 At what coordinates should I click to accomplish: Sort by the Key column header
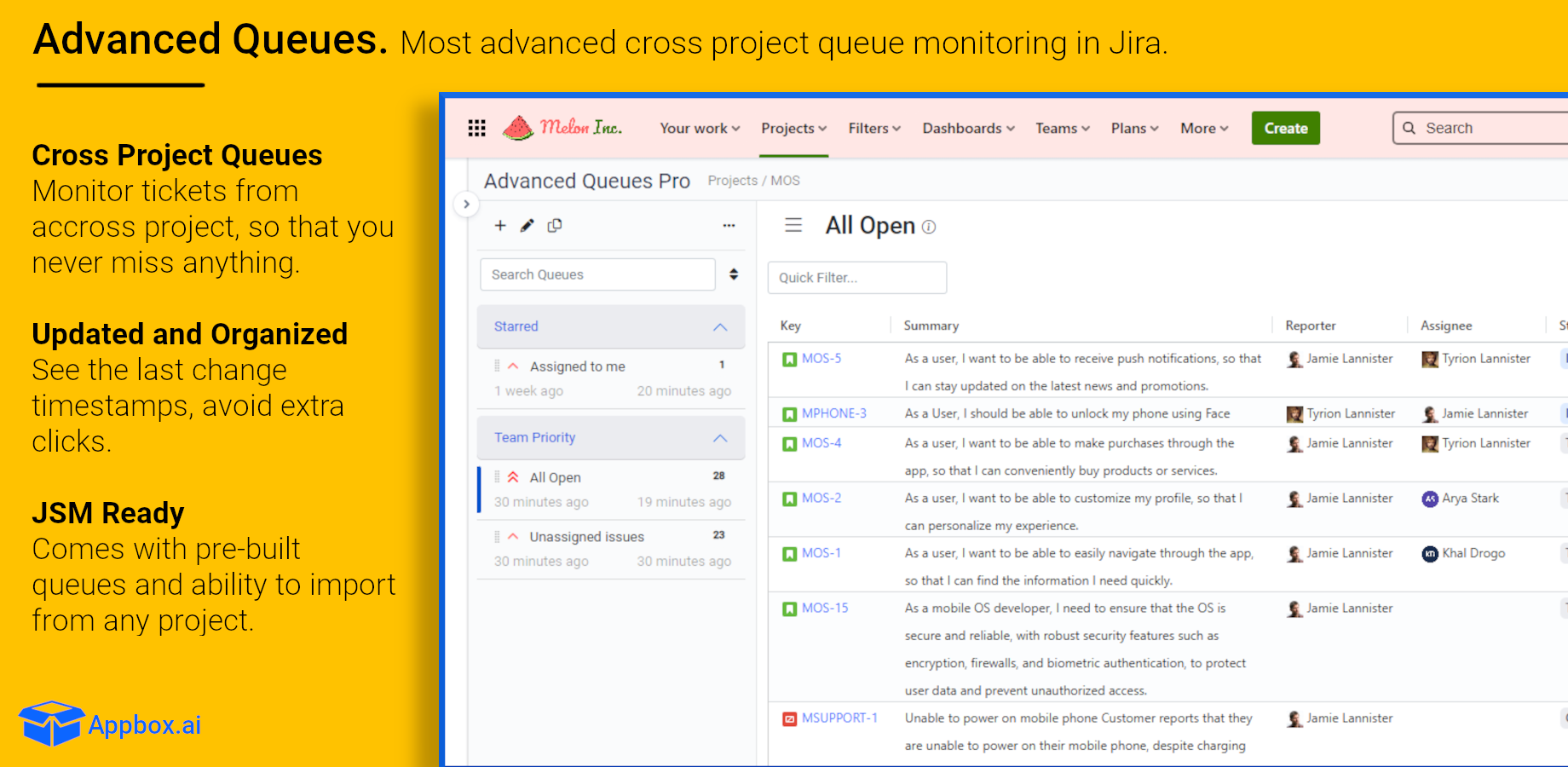coord(791,326)
